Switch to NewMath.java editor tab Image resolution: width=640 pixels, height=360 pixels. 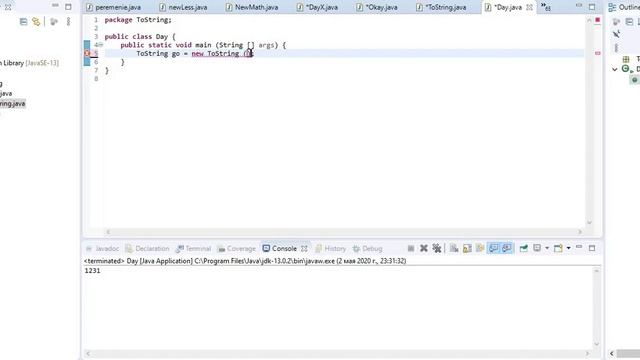click(252, 7)
